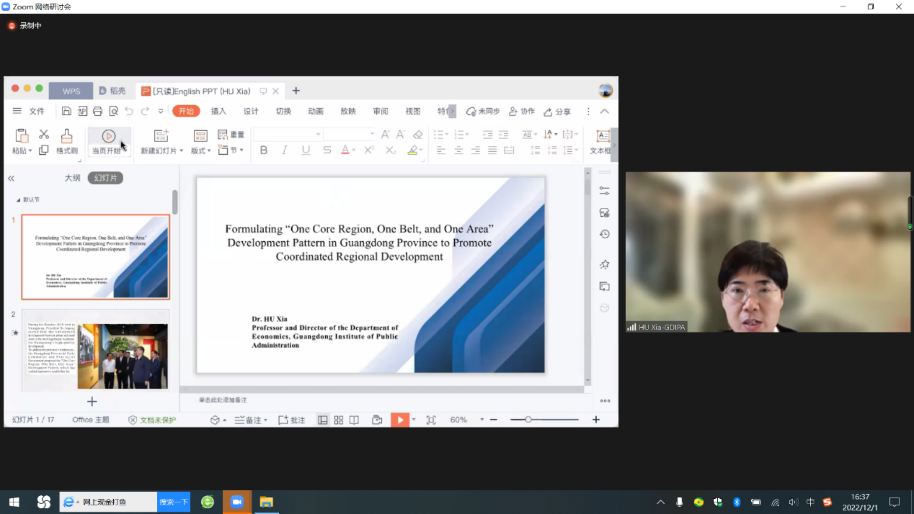Expand slideshow play options arrow in status bar
Viewport: 914px width, 514px height.
(413, 420)
